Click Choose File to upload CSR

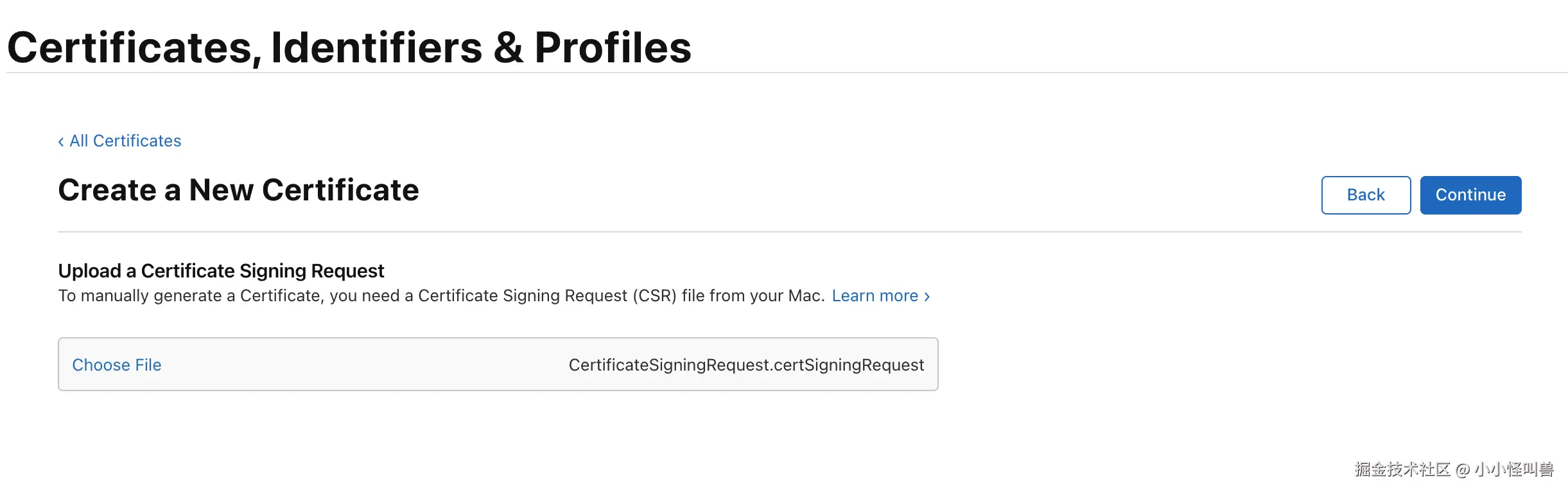click(x=117, y=365)
